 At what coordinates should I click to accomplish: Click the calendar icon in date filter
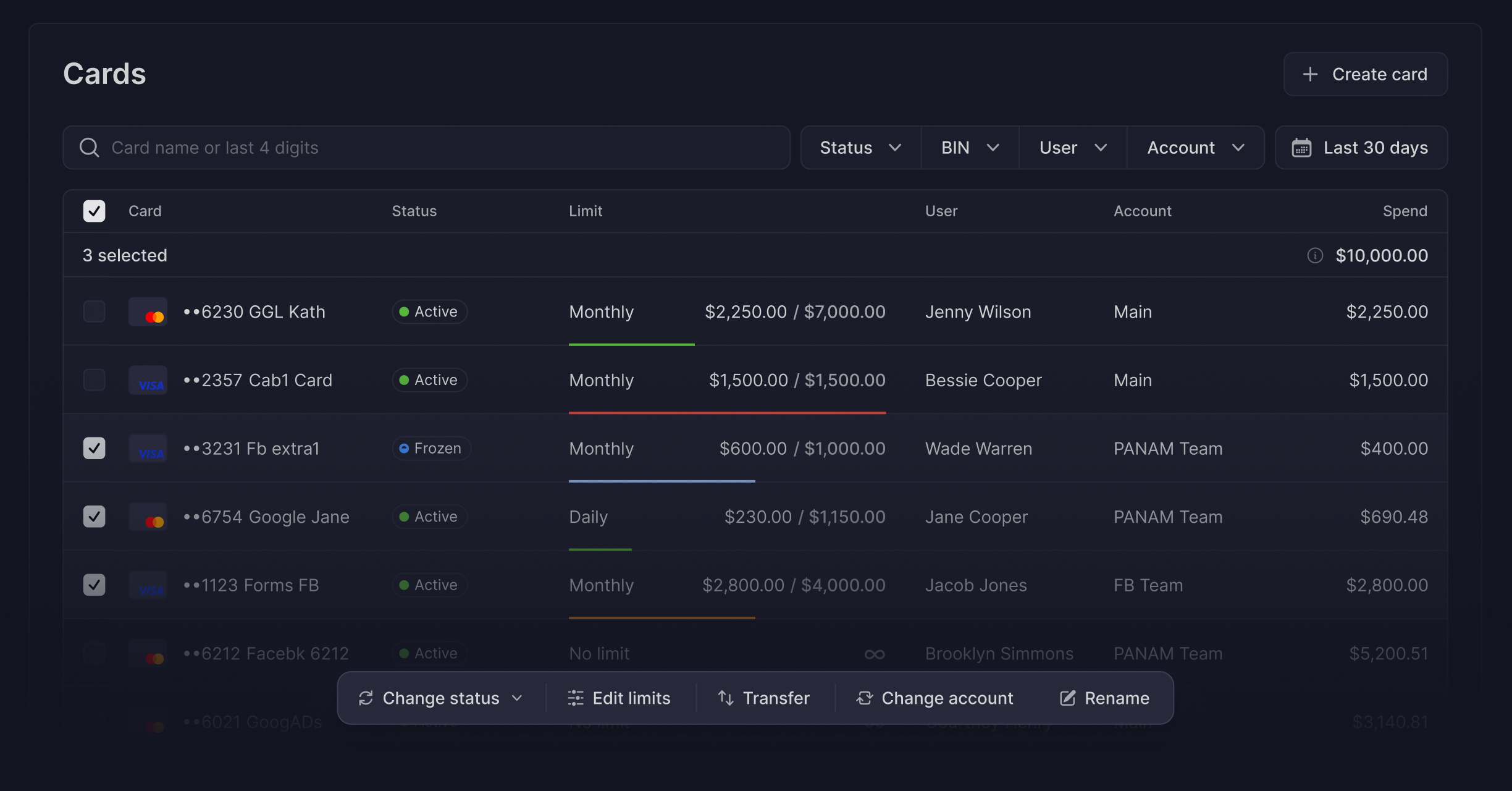[1301, 148]
